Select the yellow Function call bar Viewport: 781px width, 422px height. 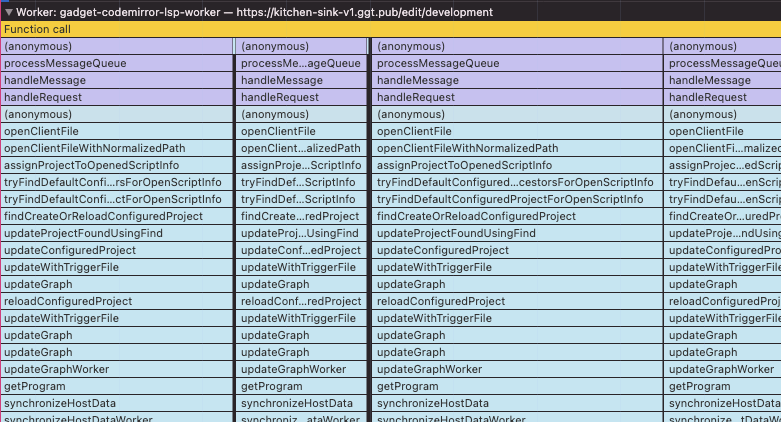[x=390, y=29]
